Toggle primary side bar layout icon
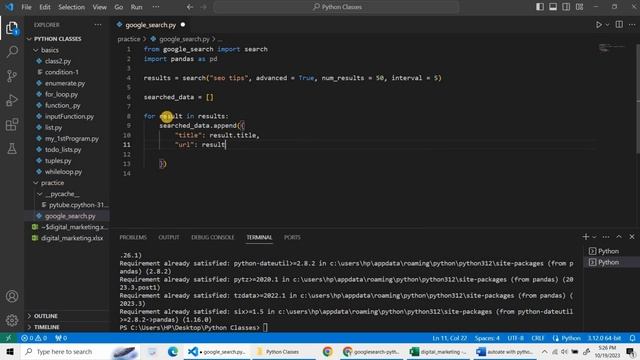 540,7
